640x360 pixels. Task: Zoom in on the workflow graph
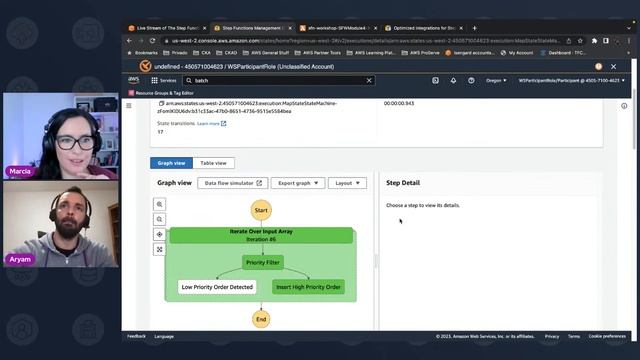(160, 204)
